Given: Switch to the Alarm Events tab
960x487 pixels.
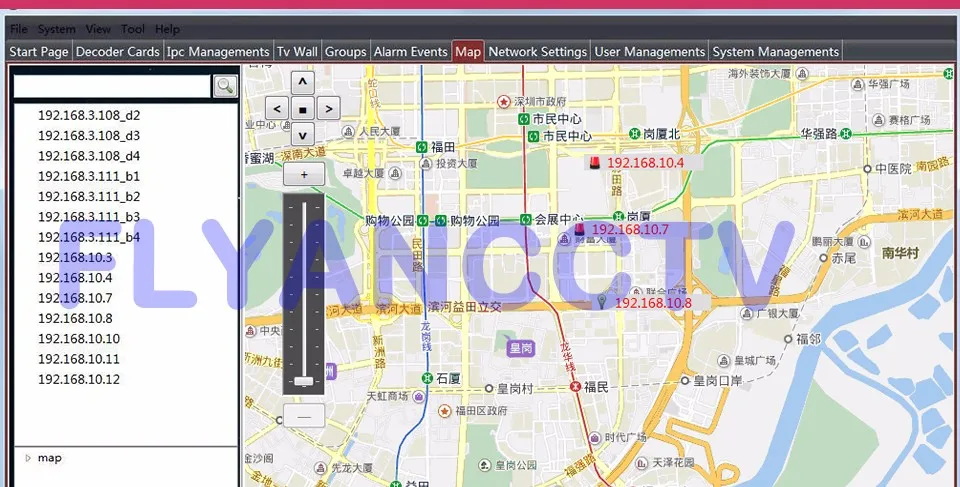Looking at the screenshot, I should (411, 51).
